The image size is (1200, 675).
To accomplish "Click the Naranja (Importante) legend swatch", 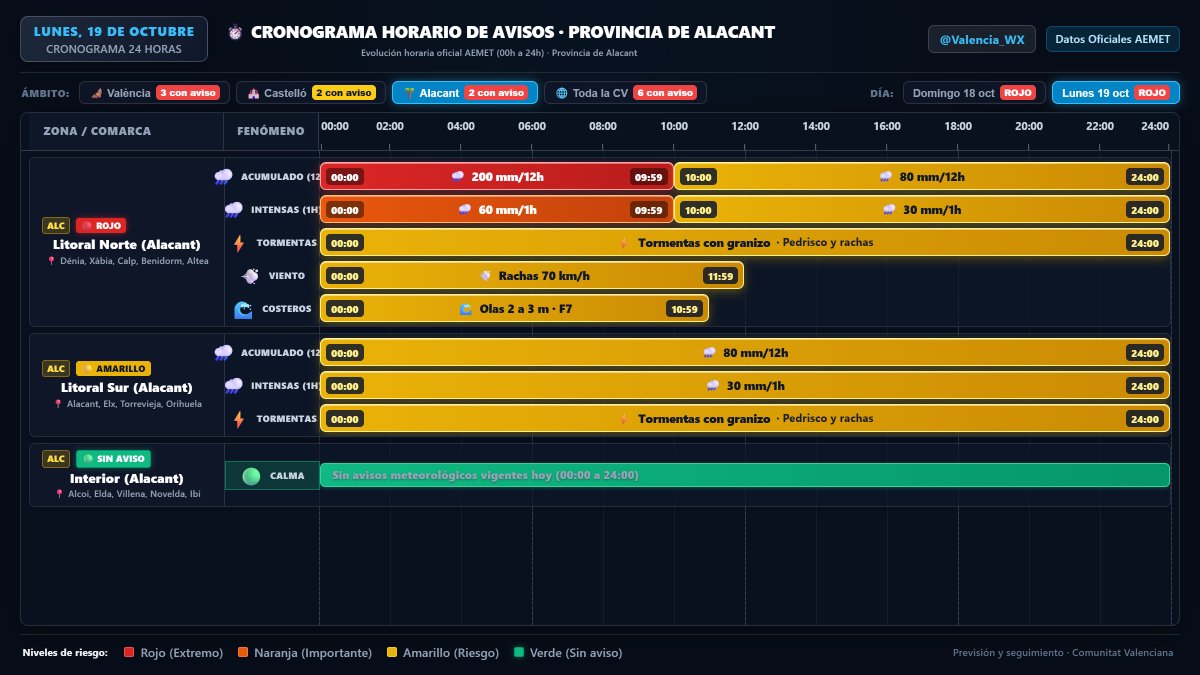I will (x=243, y=653).
